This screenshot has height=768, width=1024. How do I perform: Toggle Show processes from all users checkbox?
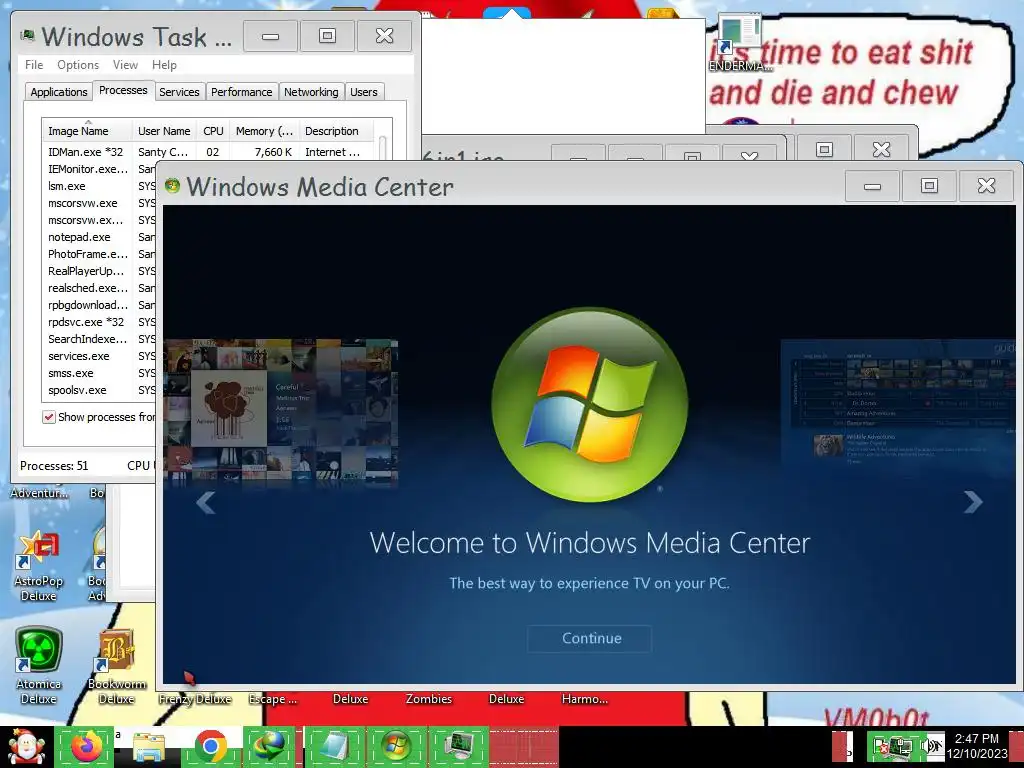click(x=49, y=417)
